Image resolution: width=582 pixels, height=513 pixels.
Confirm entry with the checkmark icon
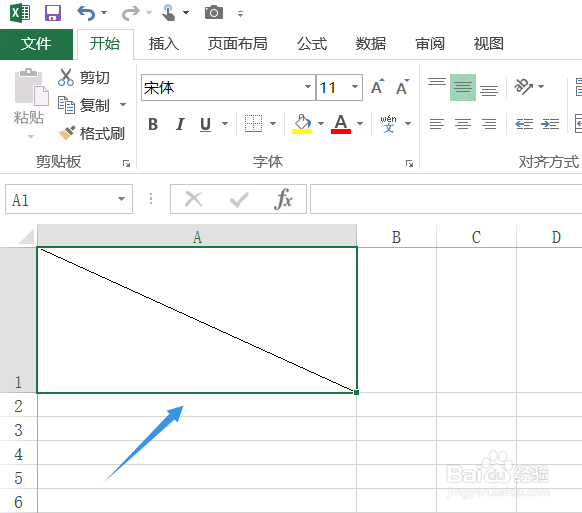pyautogui.click(x=239, y=199)
